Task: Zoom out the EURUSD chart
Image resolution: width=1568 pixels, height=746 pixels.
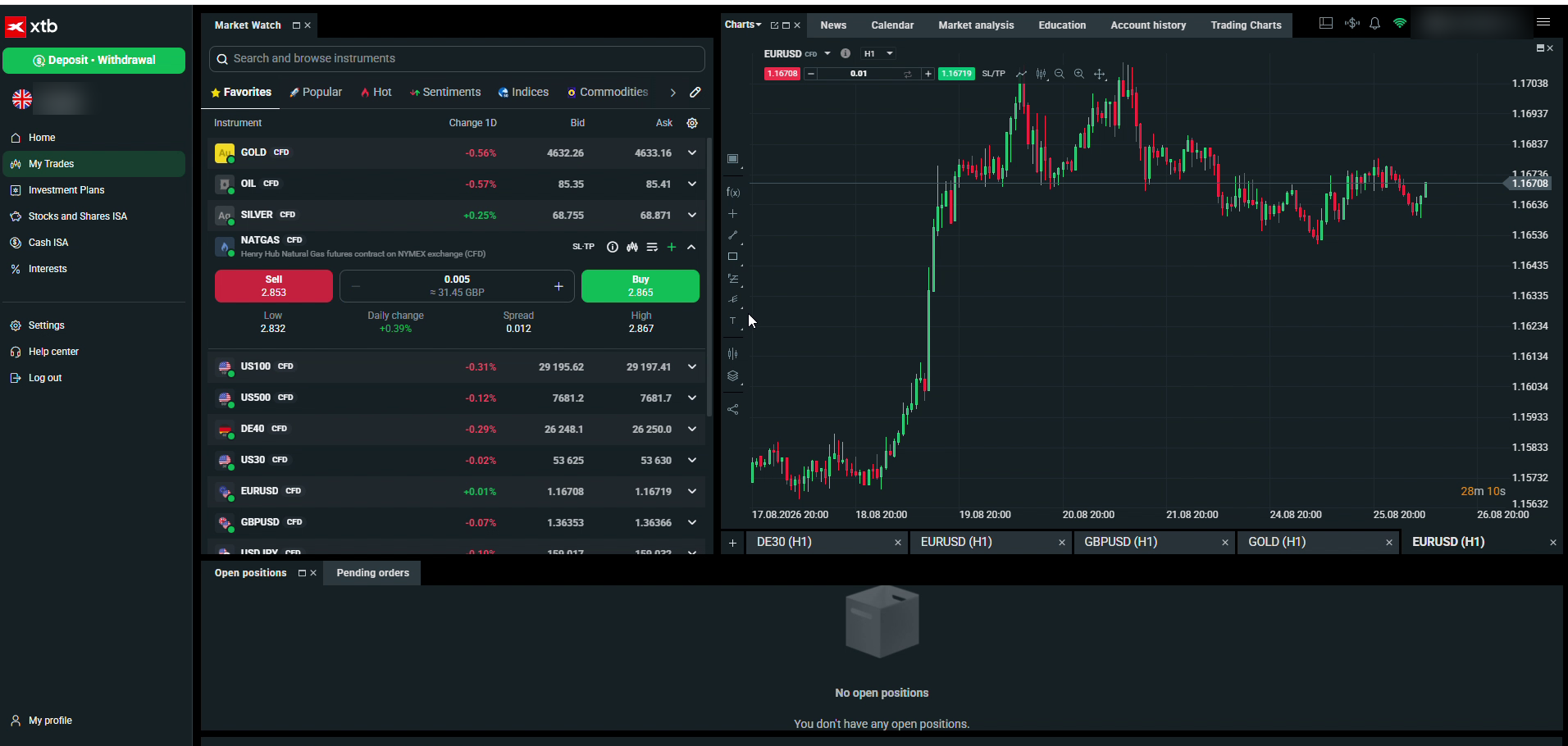Action: coord(1060,74)
